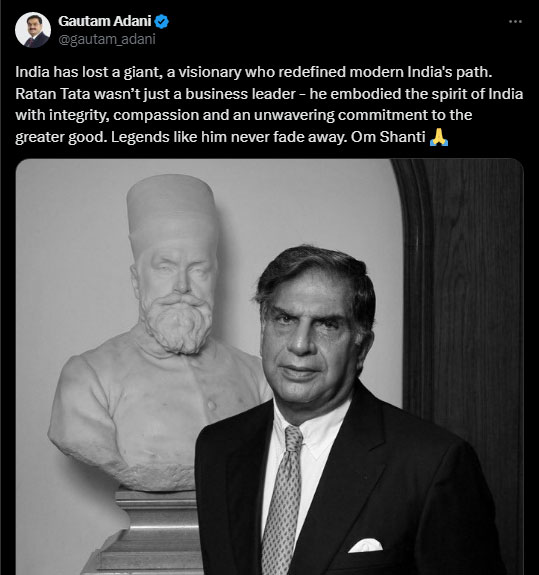The height and width of the screenshot is (575, 539).
Task: Open Gautam Adani's profile avatar
Action: click(x=33, y=30)
